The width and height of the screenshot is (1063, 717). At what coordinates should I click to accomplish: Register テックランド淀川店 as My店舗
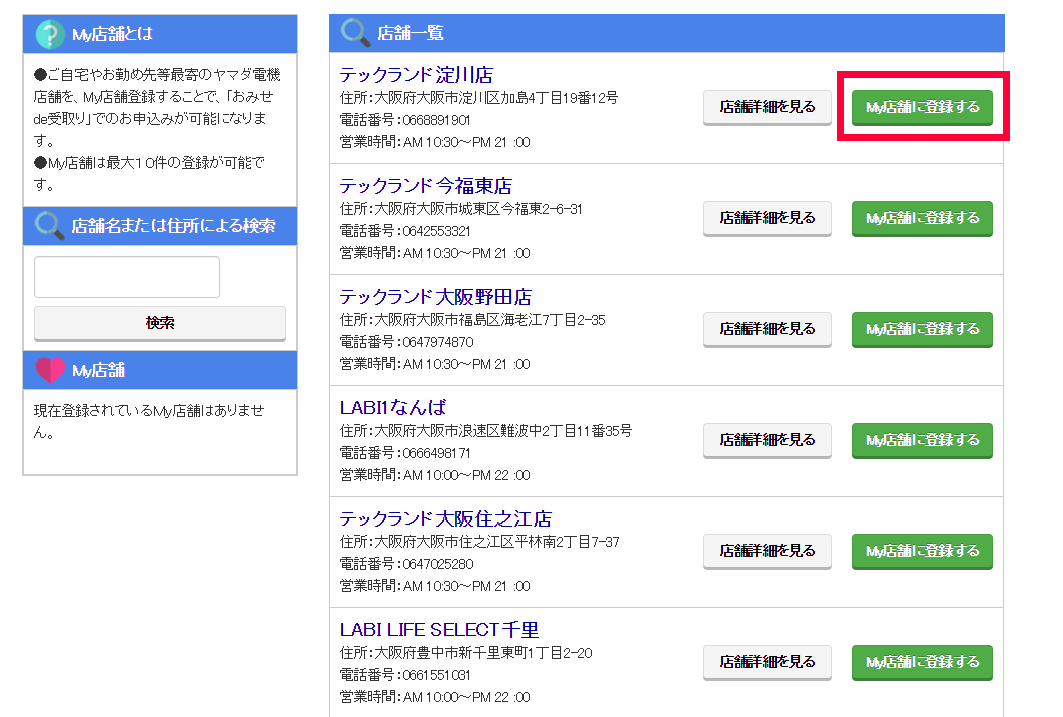pos(922,107)
